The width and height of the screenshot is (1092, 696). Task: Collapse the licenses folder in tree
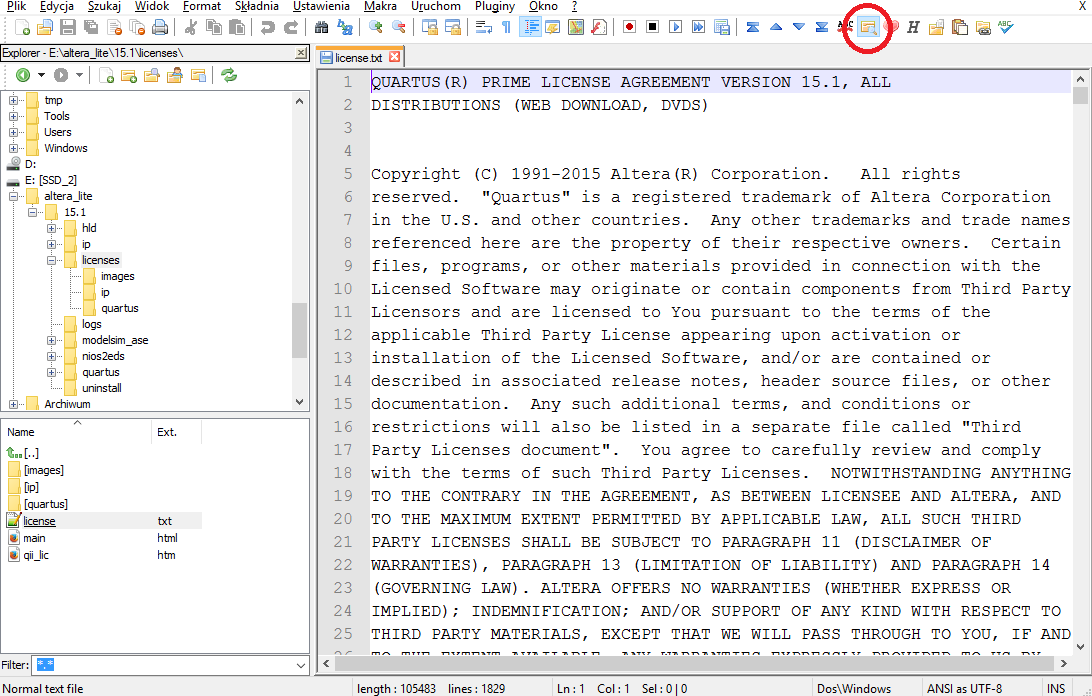pos(52,260)
